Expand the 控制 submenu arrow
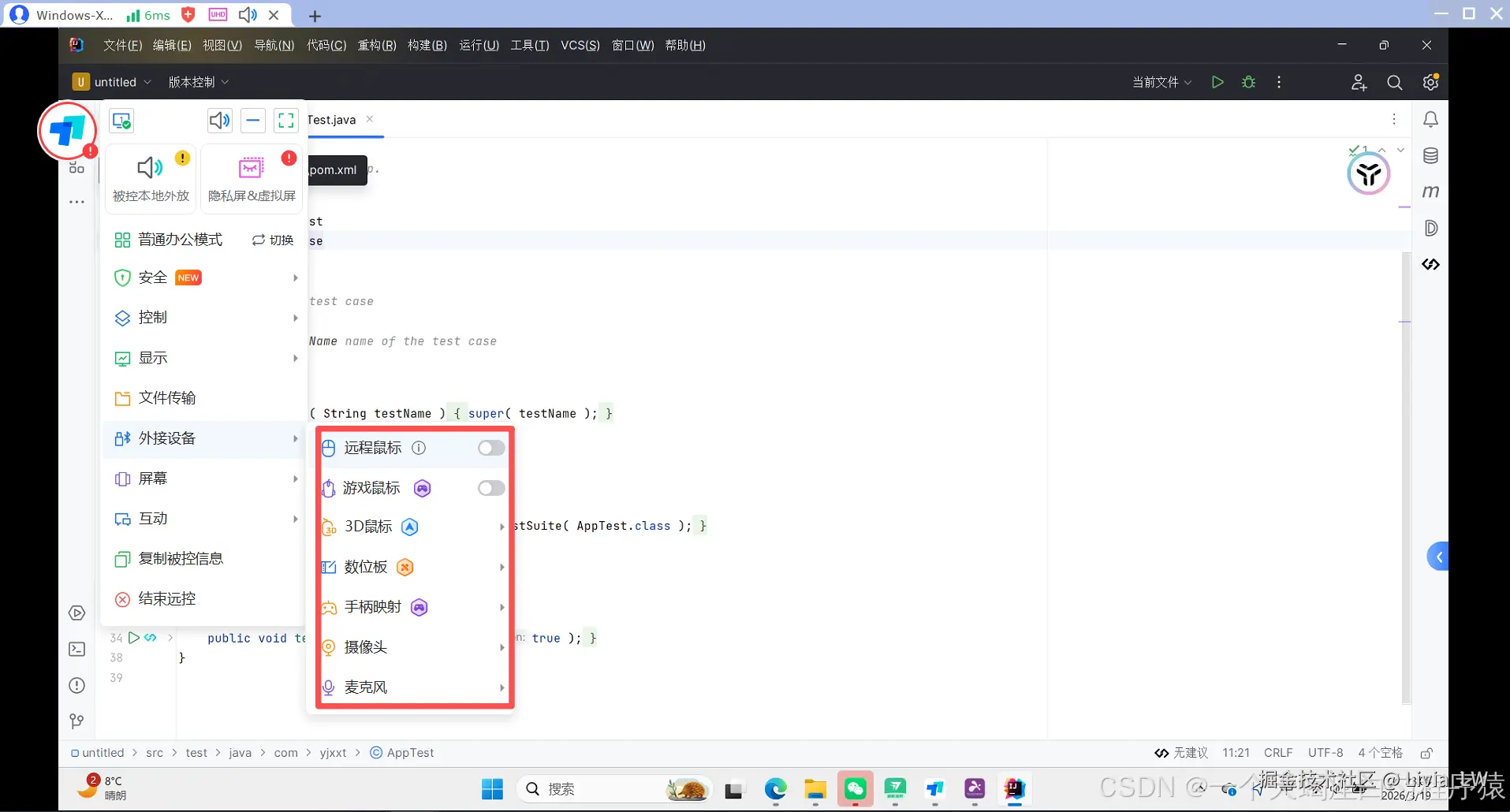The image size is (1510, 812). tap(296, 318)
